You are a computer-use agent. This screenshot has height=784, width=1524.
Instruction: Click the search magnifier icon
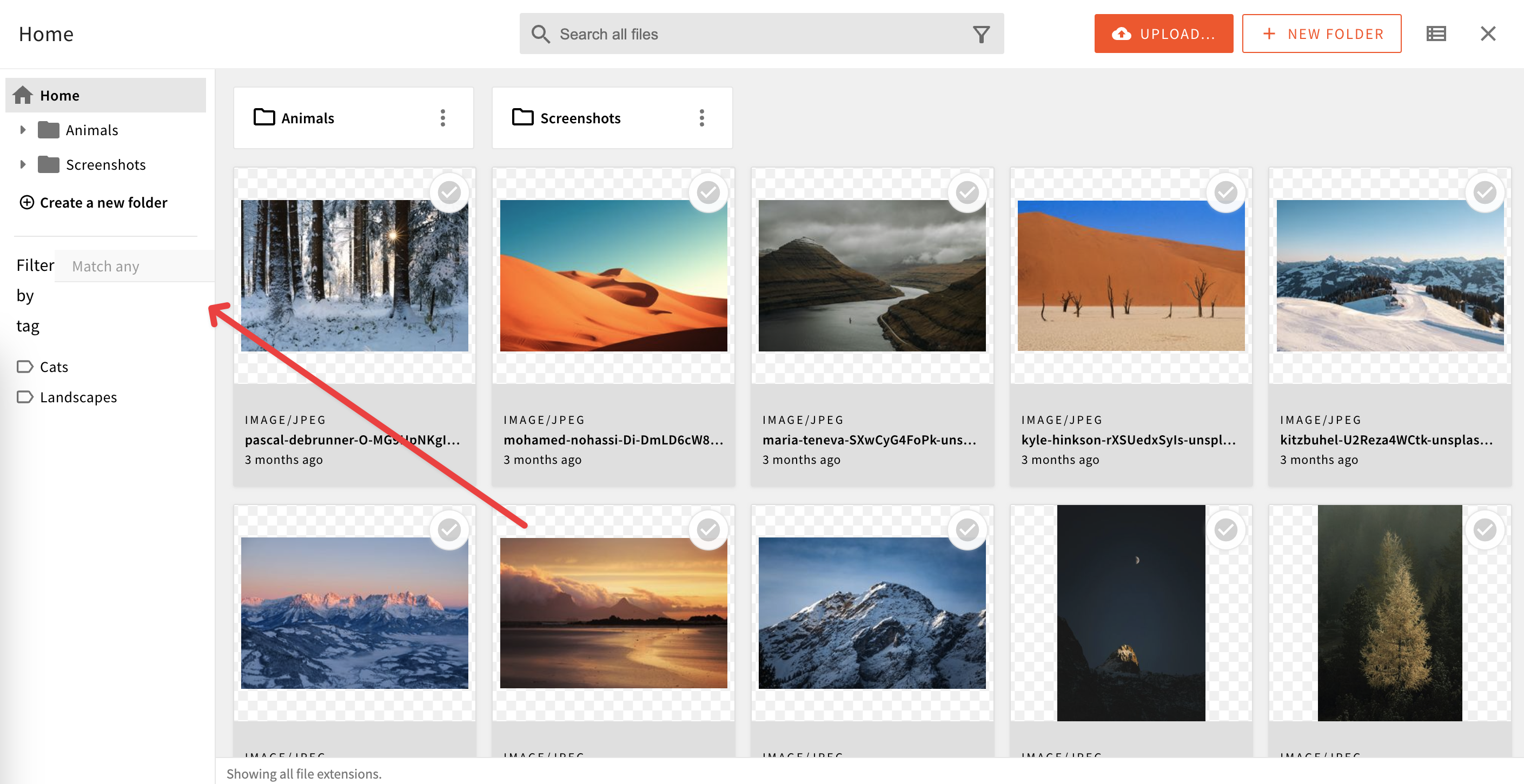(x=540, y=34)
